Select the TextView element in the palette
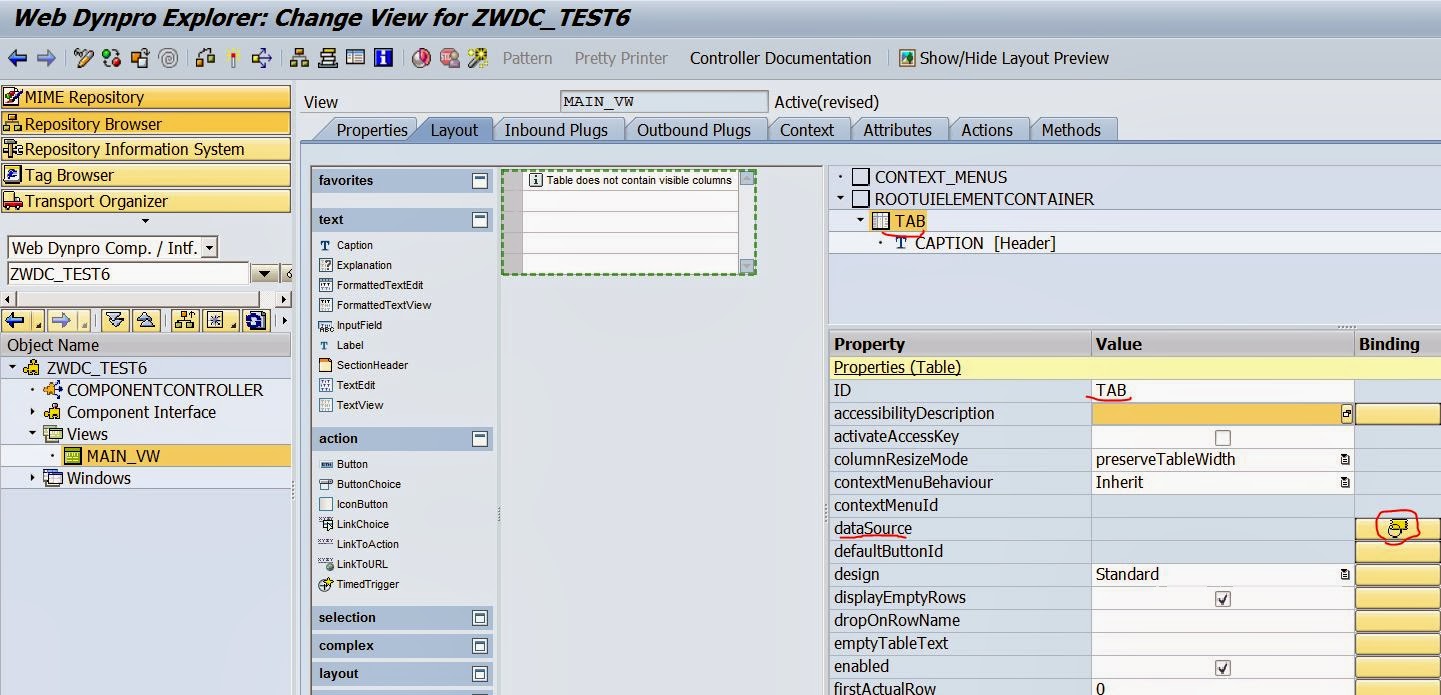This screenshot has width=1441, height=695. pyautogui.click(x=359, y=405)
